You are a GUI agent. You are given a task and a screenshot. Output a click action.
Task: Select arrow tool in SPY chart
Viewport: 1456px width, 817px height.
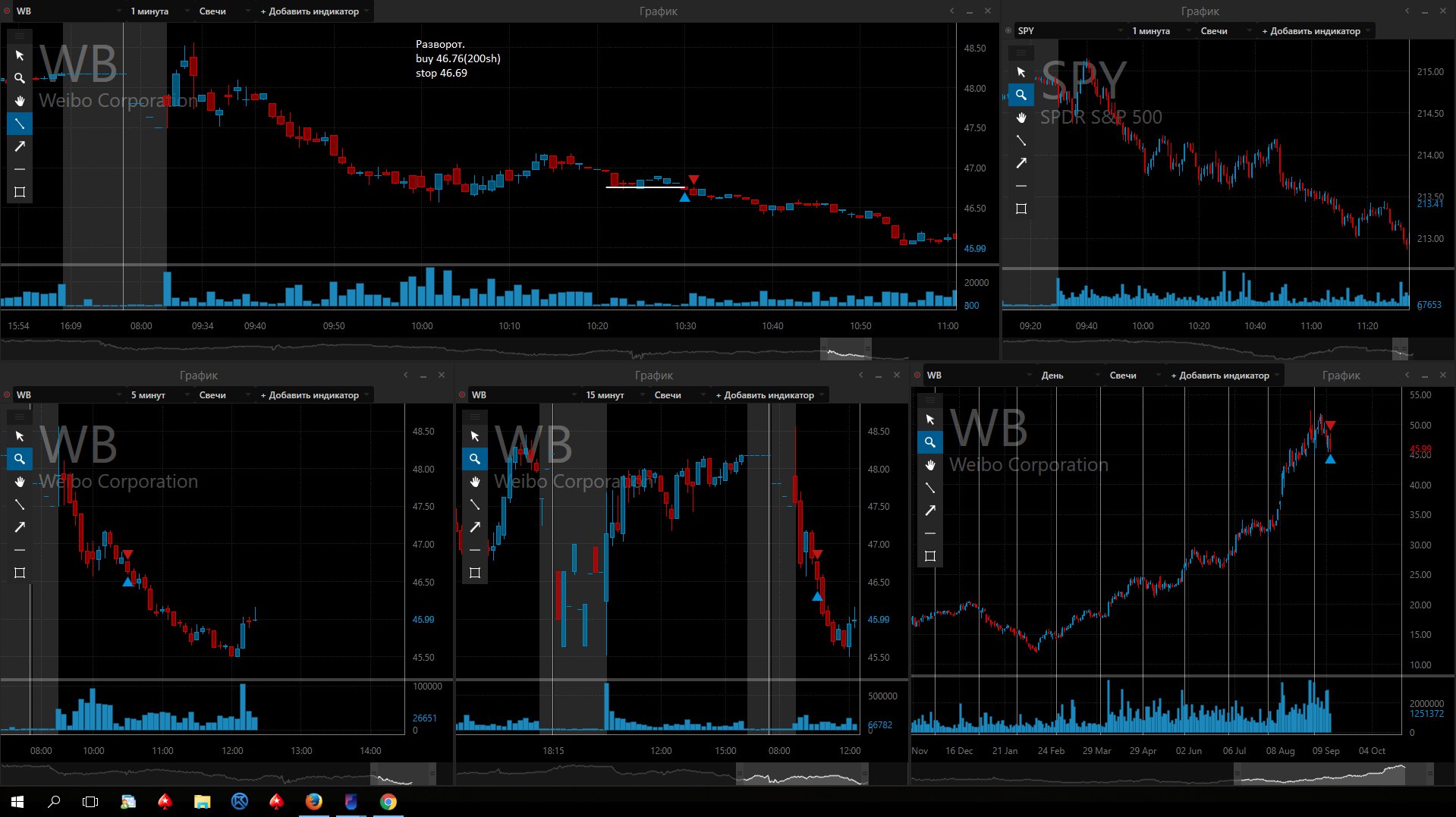pyautogui.click(x=1021, y=163)
